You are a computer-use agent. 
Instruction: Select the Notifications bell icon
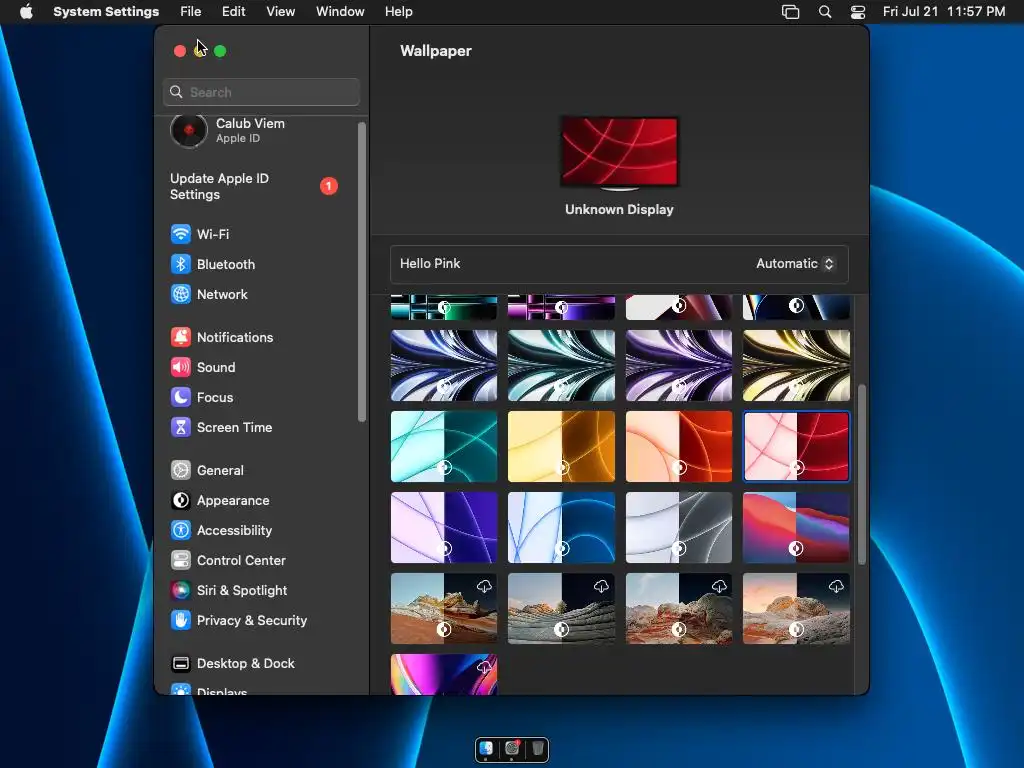click(x=181, y=337)
